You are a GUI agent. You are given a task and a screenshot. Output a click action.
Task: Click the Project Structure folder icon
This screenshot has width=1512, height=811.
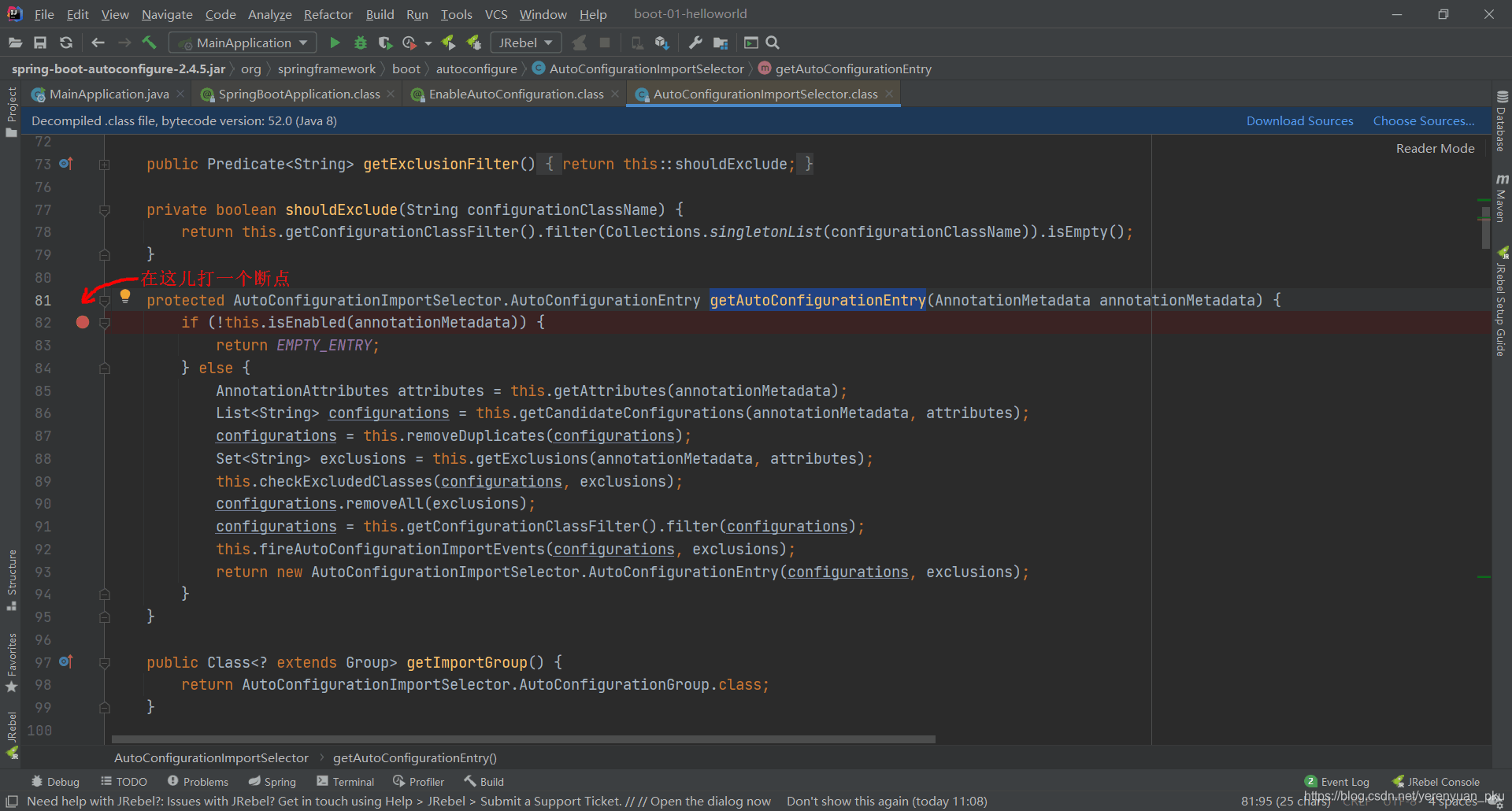click(x=721, y=43)
